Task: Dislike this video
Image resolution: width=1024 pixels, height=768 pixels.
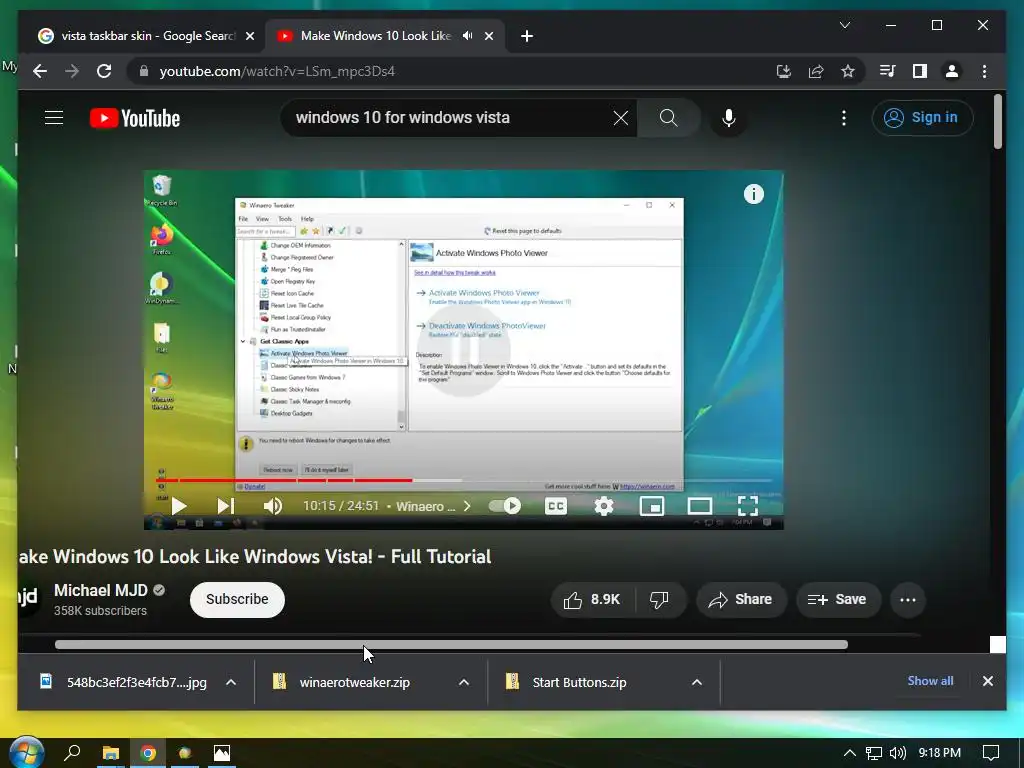Action: click(x=660, y=600)
